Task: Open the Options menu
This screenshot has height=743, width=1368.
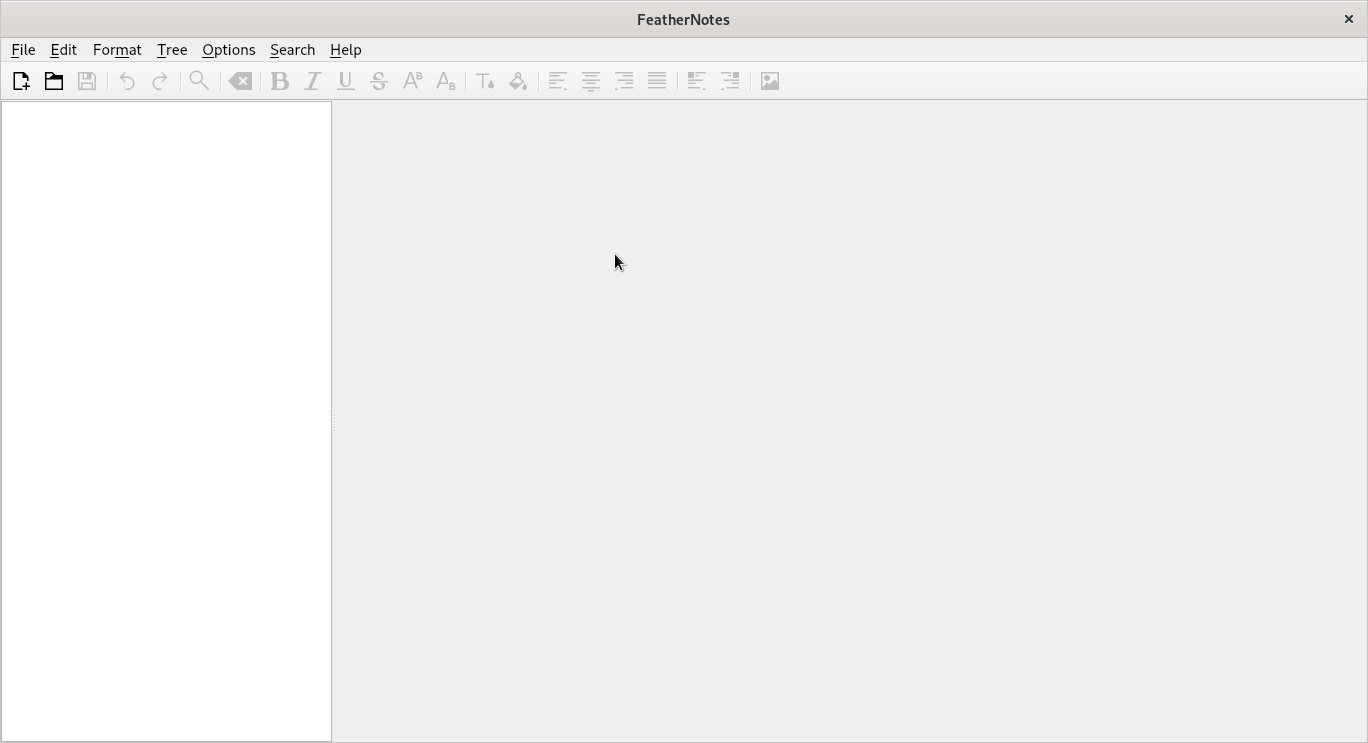Action: coord(229,50)
